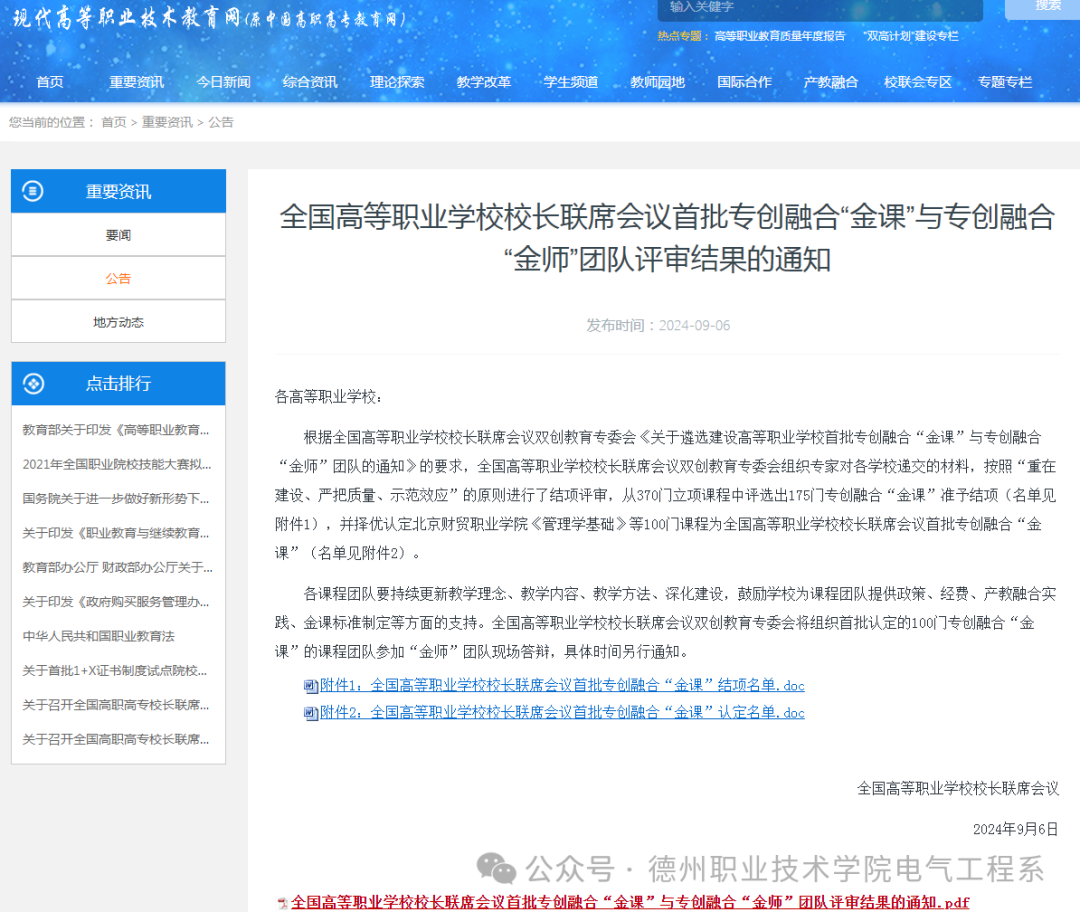Open 地方动态 from the sidebar
This screenshot has height=912, width=1080.
[x=118, y=321]
